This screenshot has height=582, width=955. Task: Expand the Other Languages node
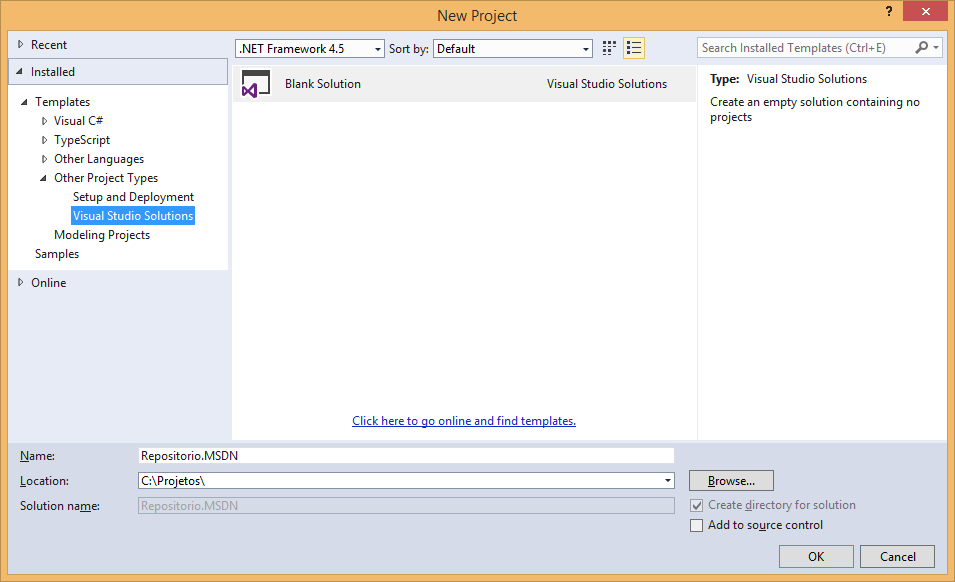(44, 159)
